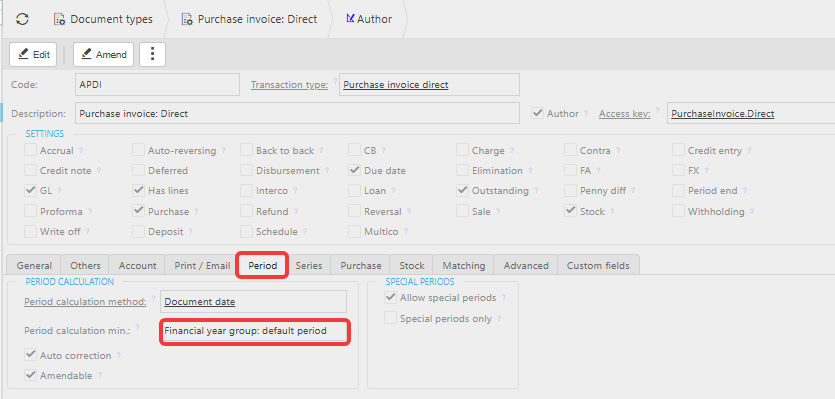Click the help icon next to Contra
The height and width of the screenshot is (399, 835).
point(618,150)
